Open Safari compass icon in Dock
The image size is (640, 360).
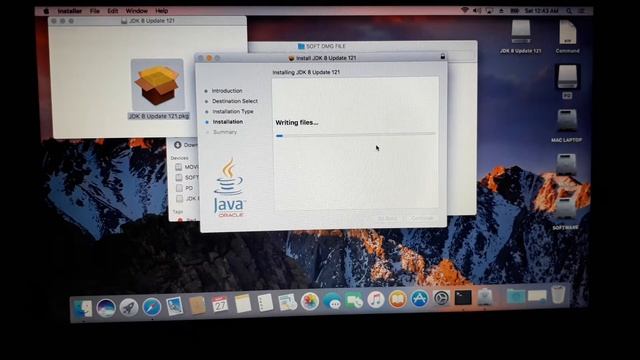(151, 307)
